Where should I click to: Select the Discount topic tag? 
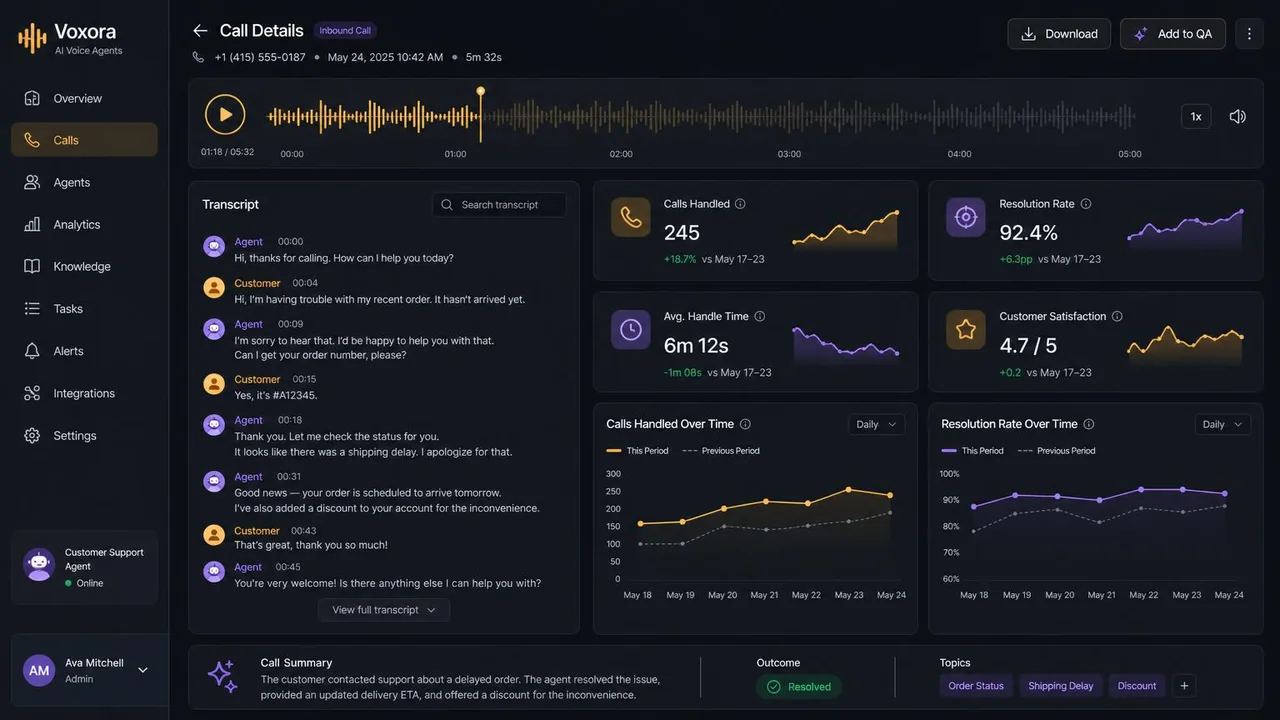[x=1137, y=686]
